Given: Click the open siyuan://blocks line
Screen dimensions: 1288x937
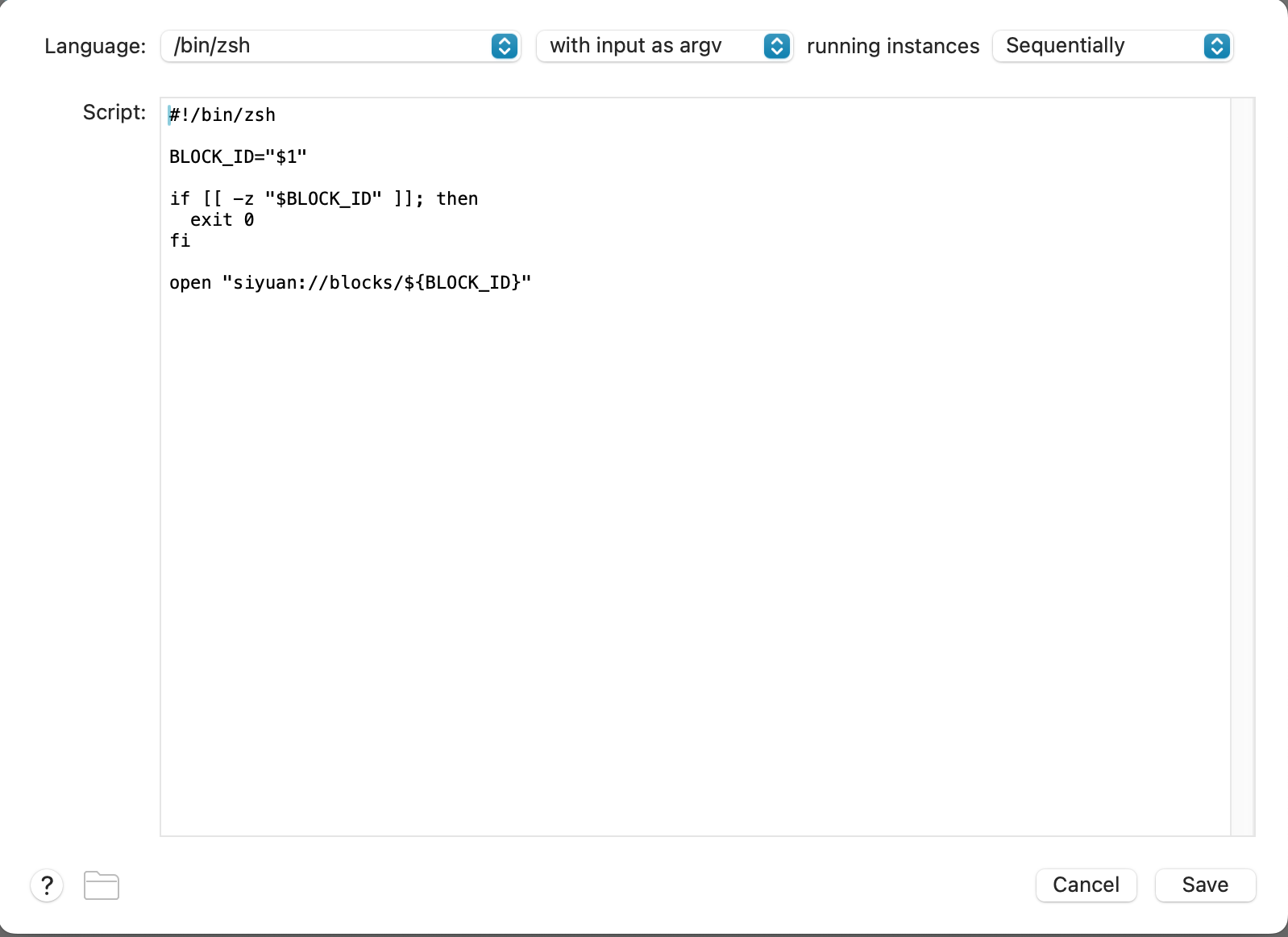Looking at the screenshot, I should coord(351,283).
